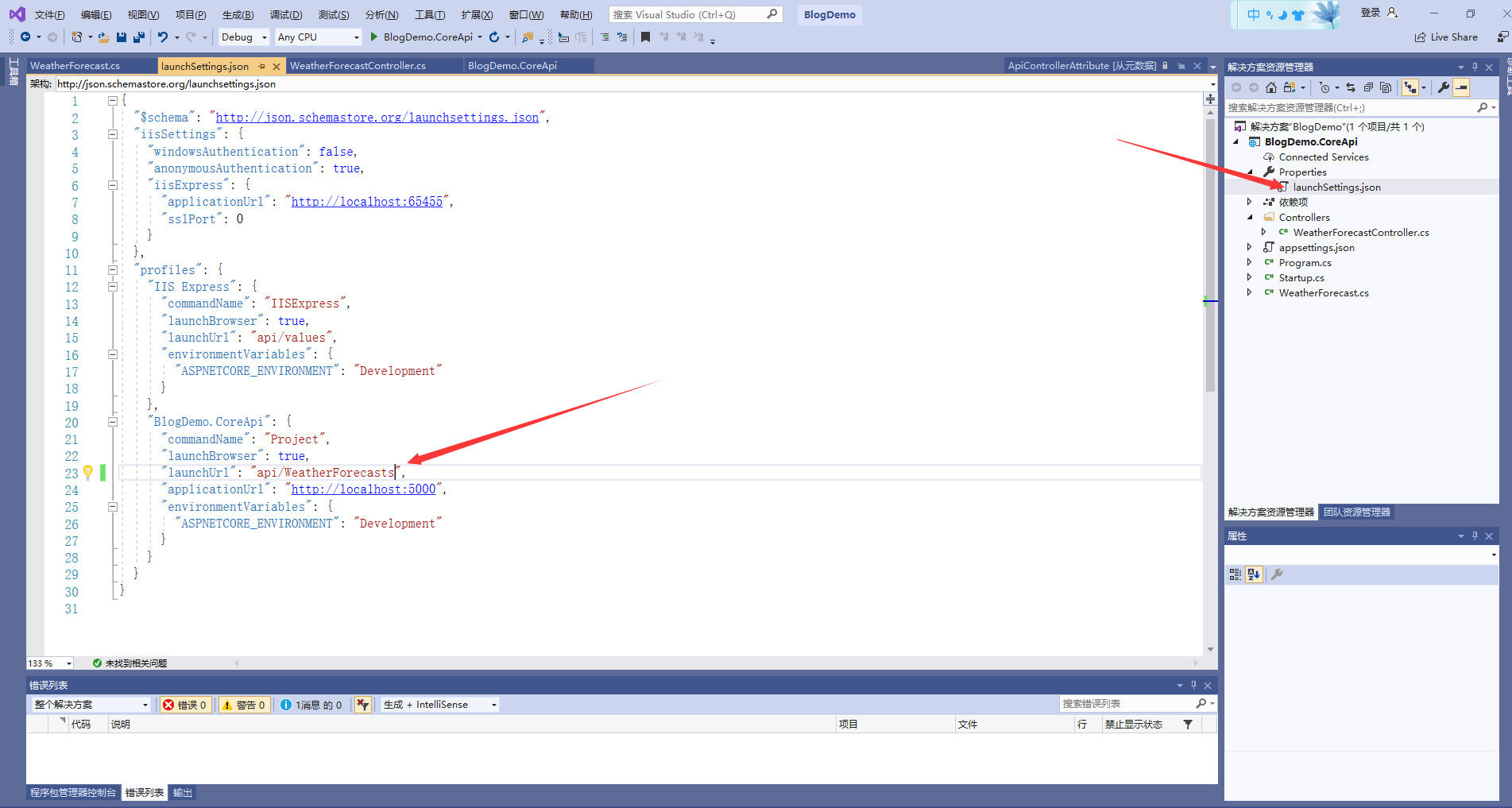
Task: Open the Any CPU platform dropdown
Action: (x=318, y=37)
